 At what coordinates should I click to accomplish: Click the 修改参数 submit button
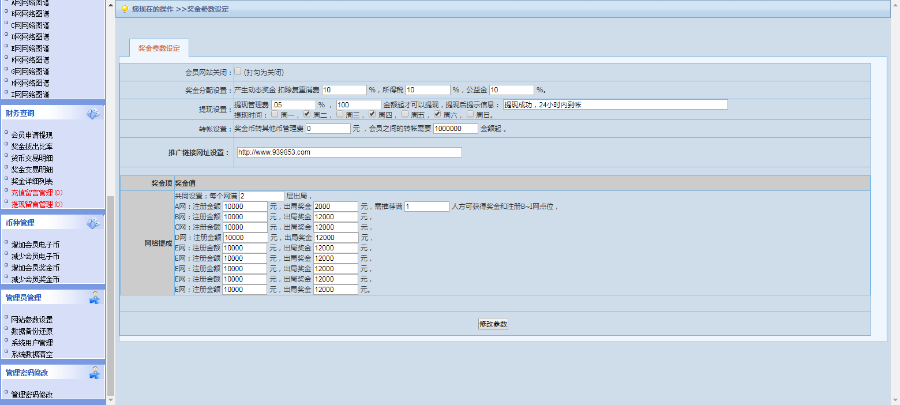tap(493, 324)
